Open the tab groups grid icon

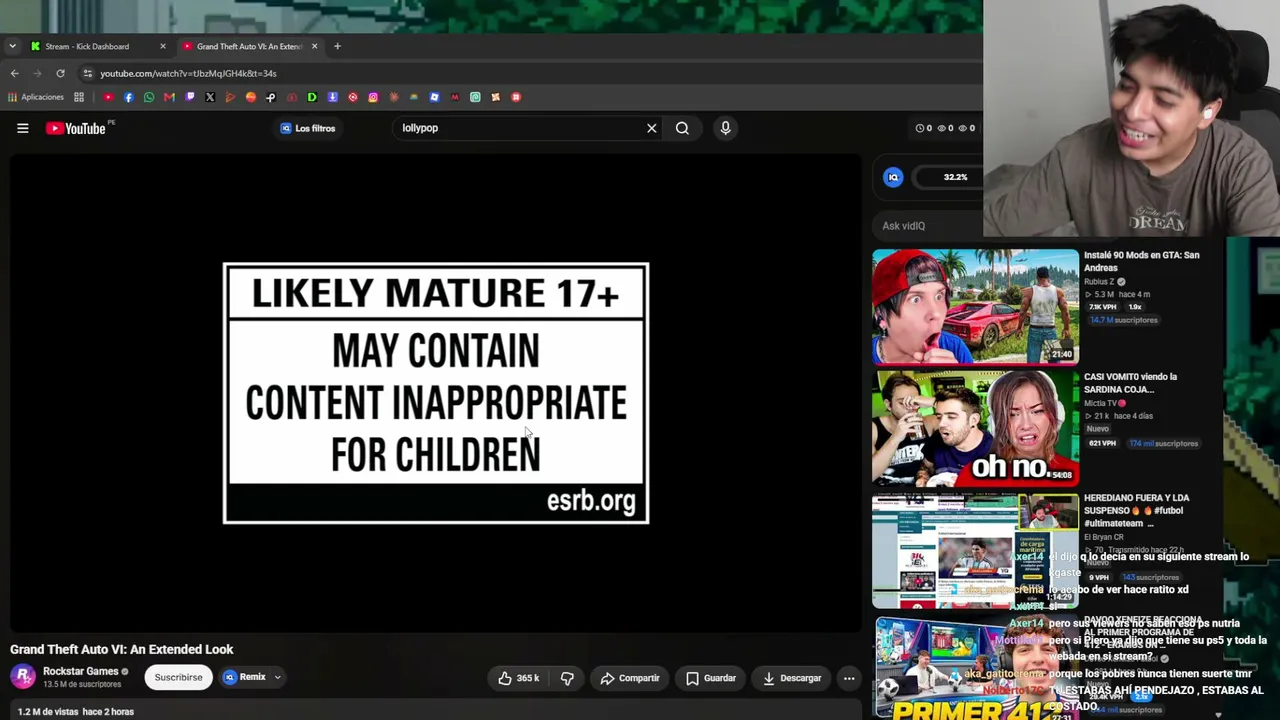pyautogui.click(x=79, y=97)
